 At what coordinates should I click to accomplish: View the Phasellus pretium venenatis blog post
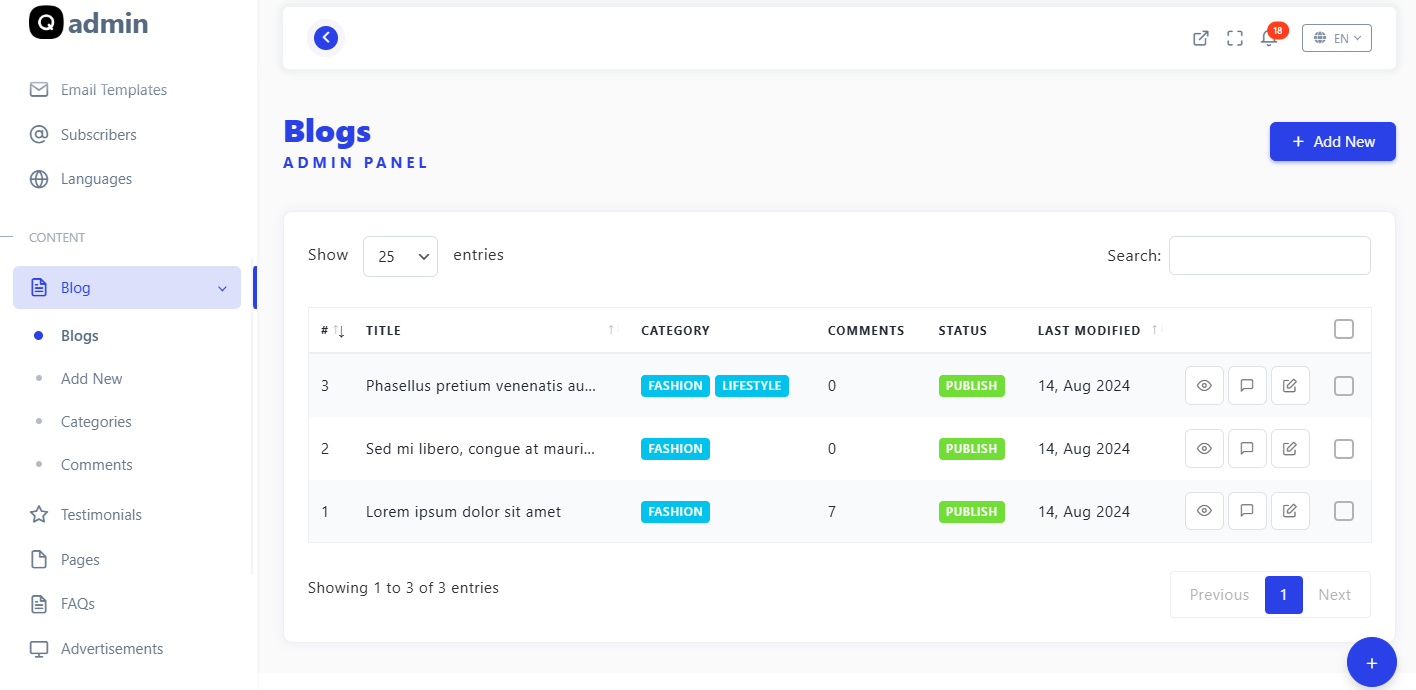(1204, 385)
